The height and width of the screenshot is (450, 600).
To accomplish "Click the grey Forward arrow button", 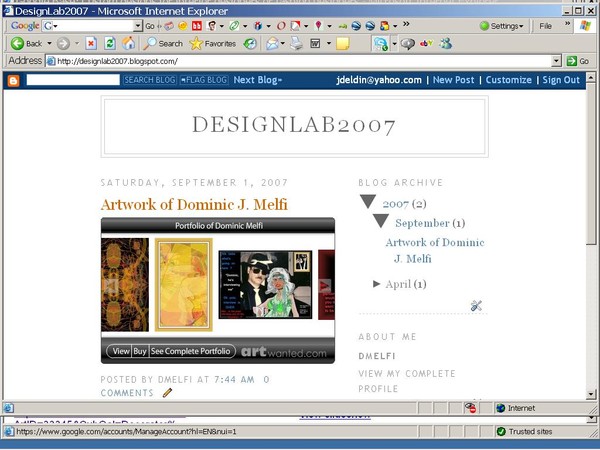I will pos(63,44).
